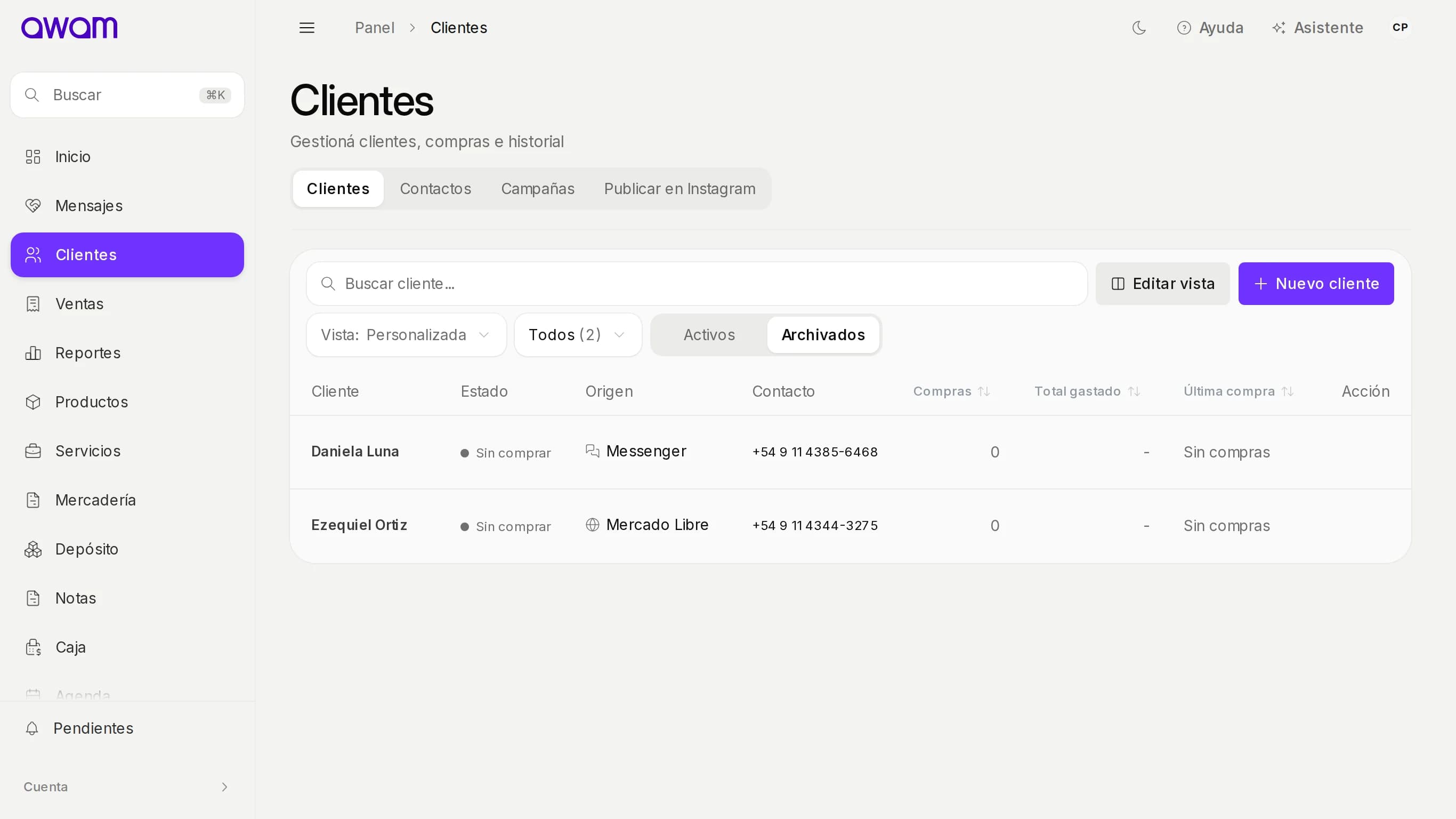Open Pendientes notifications
The image size is (1456, 819).
[127, 728]
